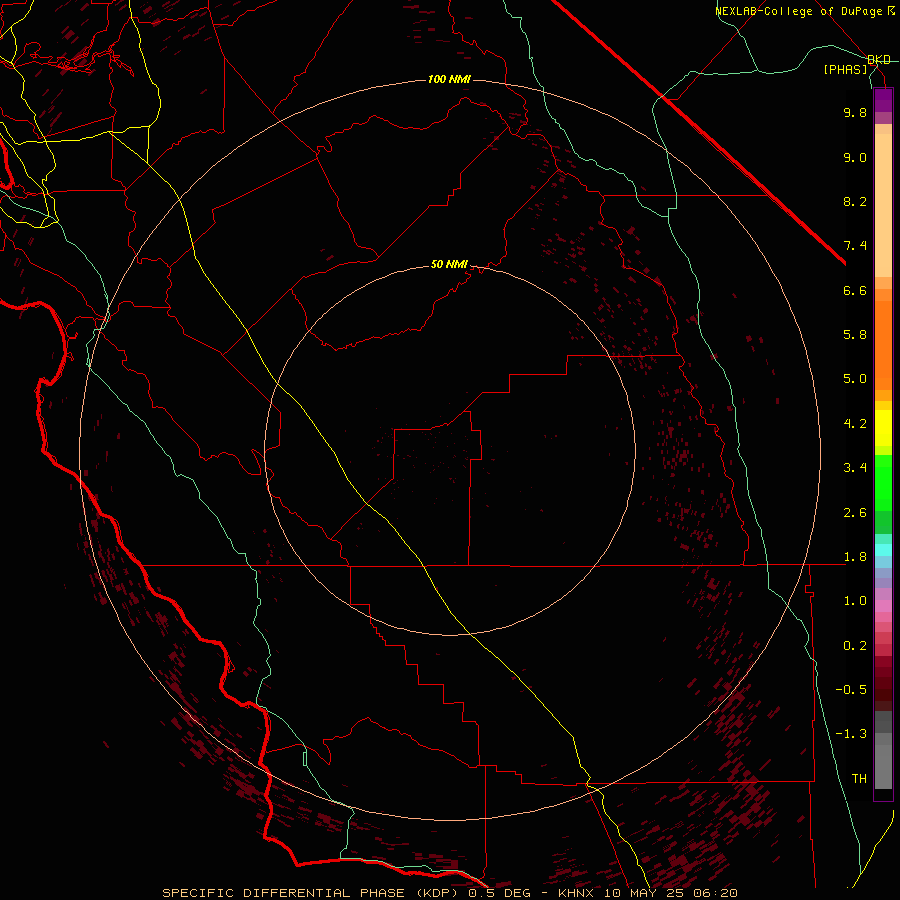
Task: Click the 1.0 scale value
Action: point(855,601)
